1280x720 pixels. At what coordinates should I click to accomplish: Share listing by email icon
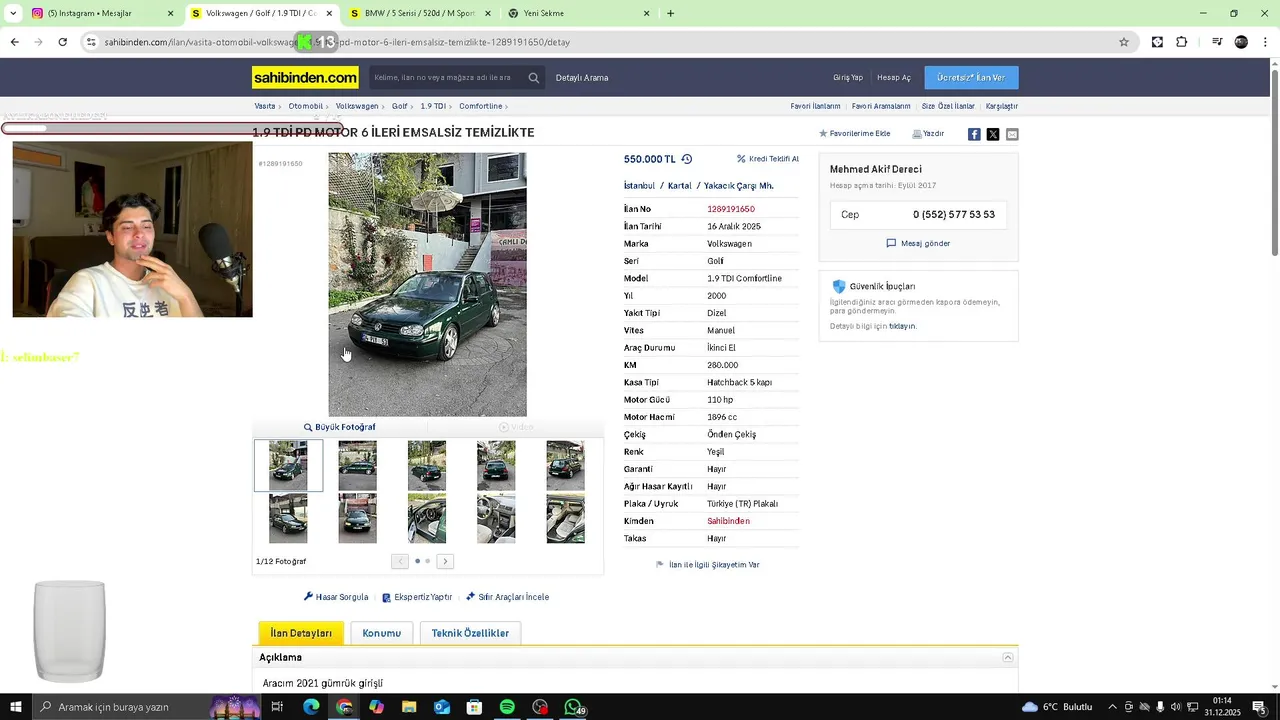point(1012,134)
